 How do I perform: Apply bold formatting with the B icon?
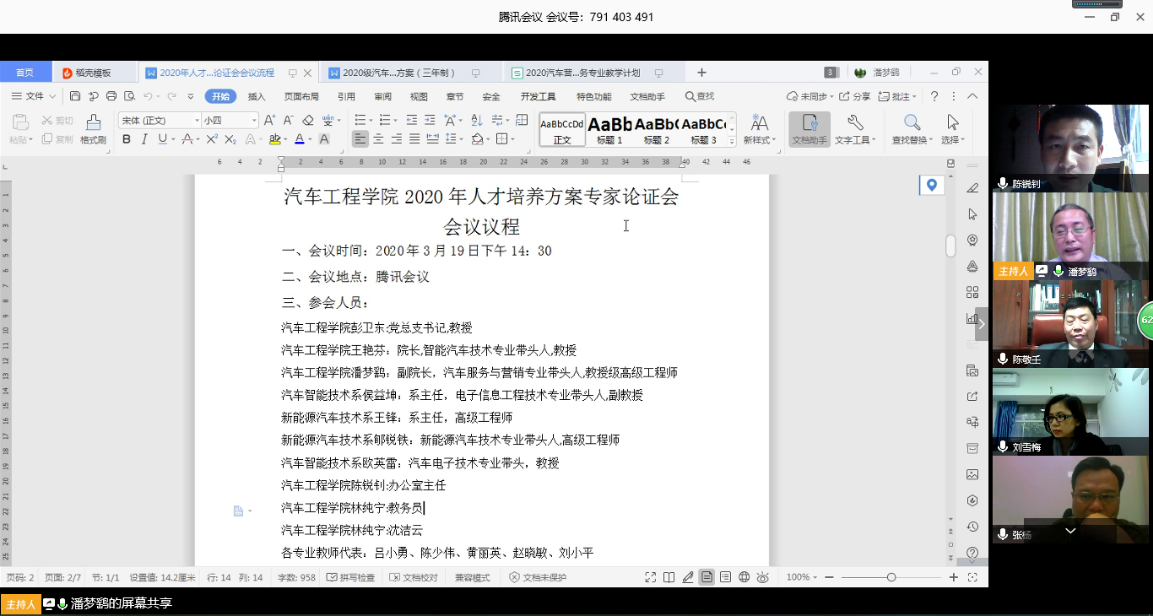point(127,139)
